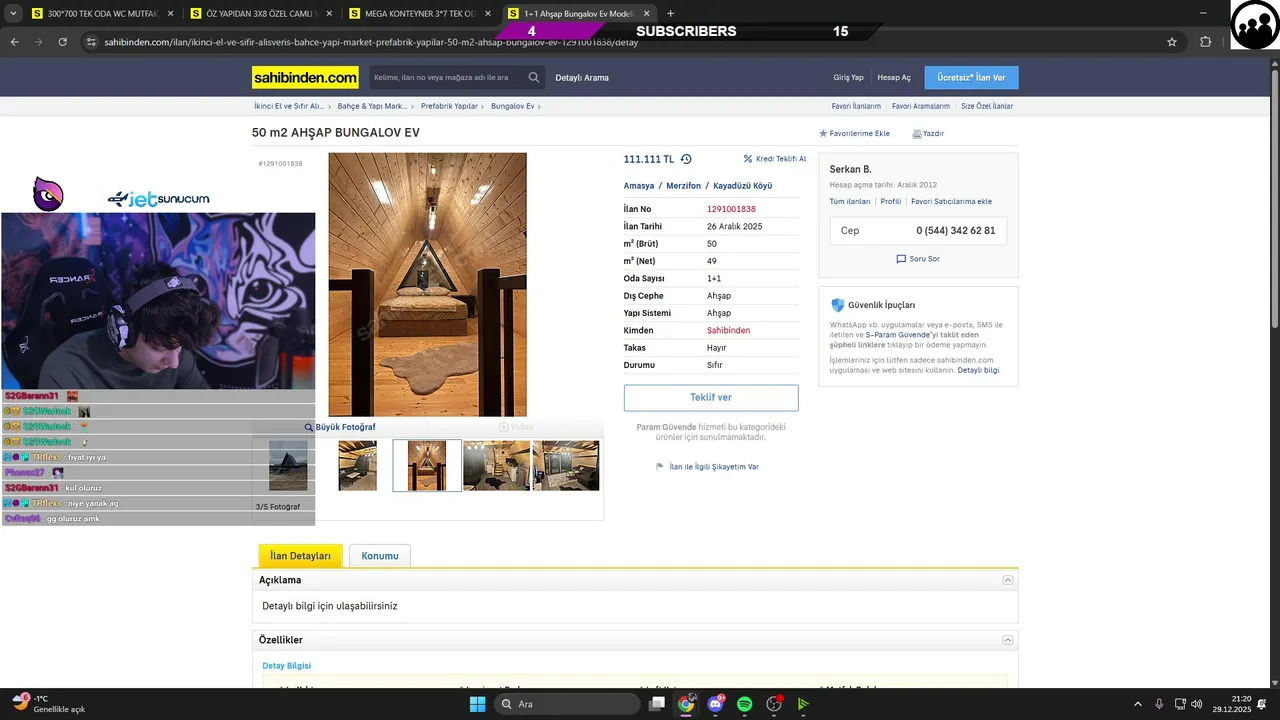Open Size Özel İlanlar link
This screenshot has height=720, width=1280.
[987, 106]
